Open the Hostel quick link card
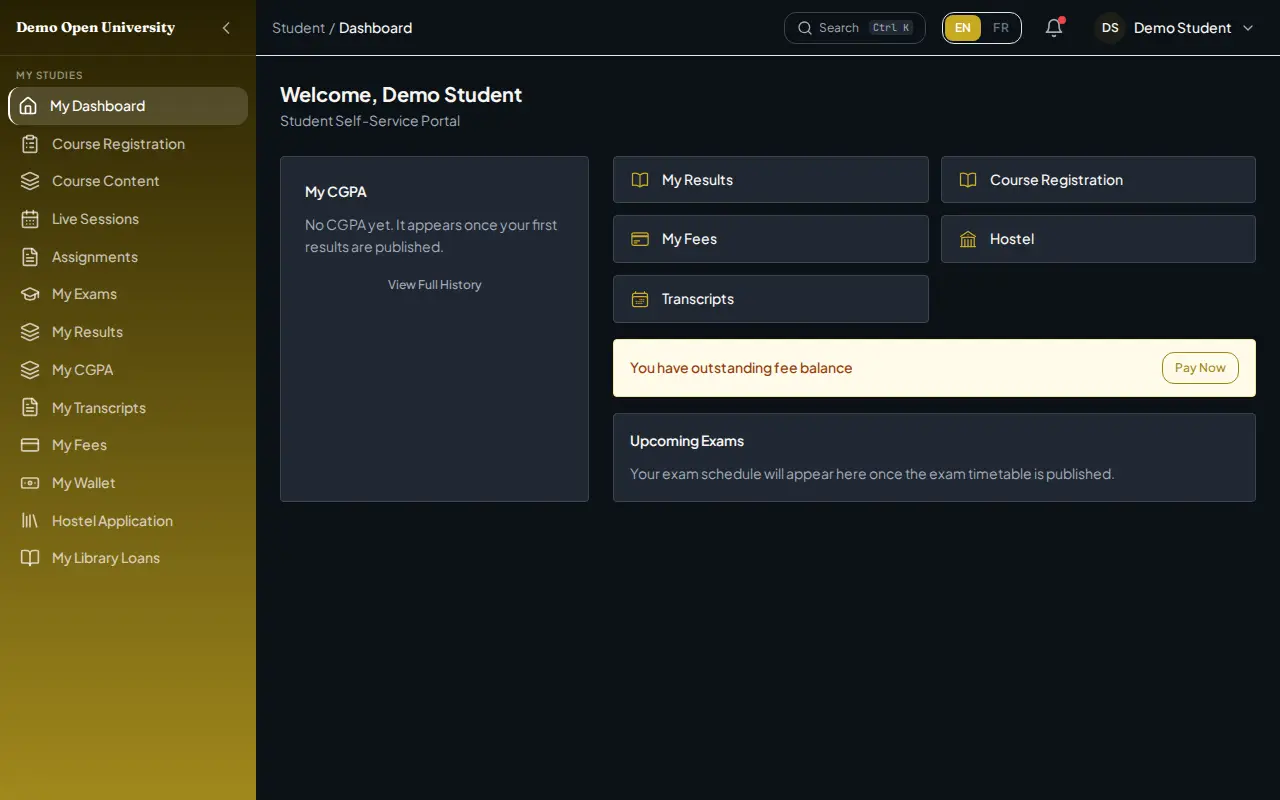The image size is (1280, 800). click(x=1098, y=239)
